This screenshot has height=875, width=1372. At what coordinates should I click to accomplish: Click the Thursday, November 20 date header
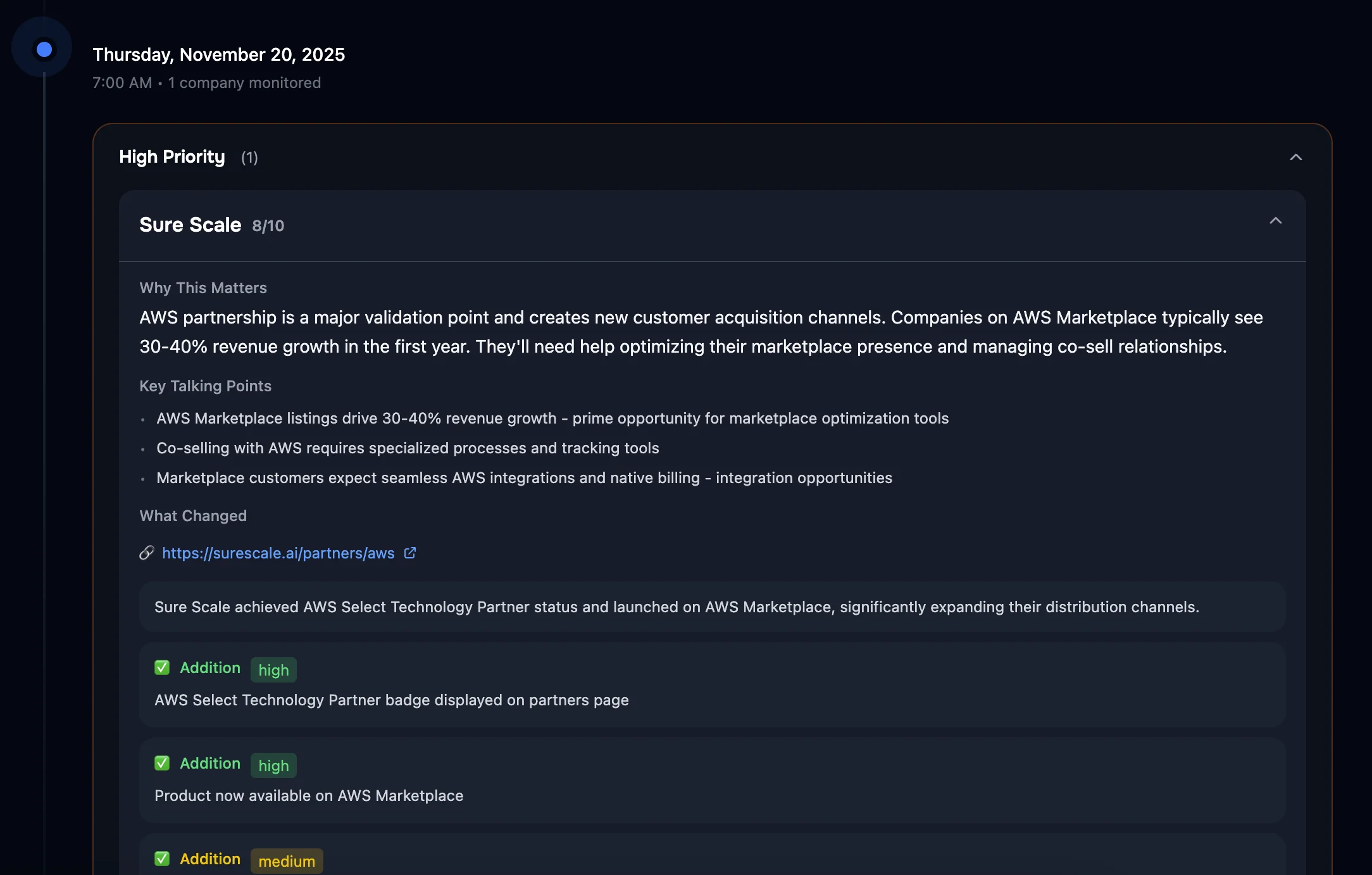(219, 54)
